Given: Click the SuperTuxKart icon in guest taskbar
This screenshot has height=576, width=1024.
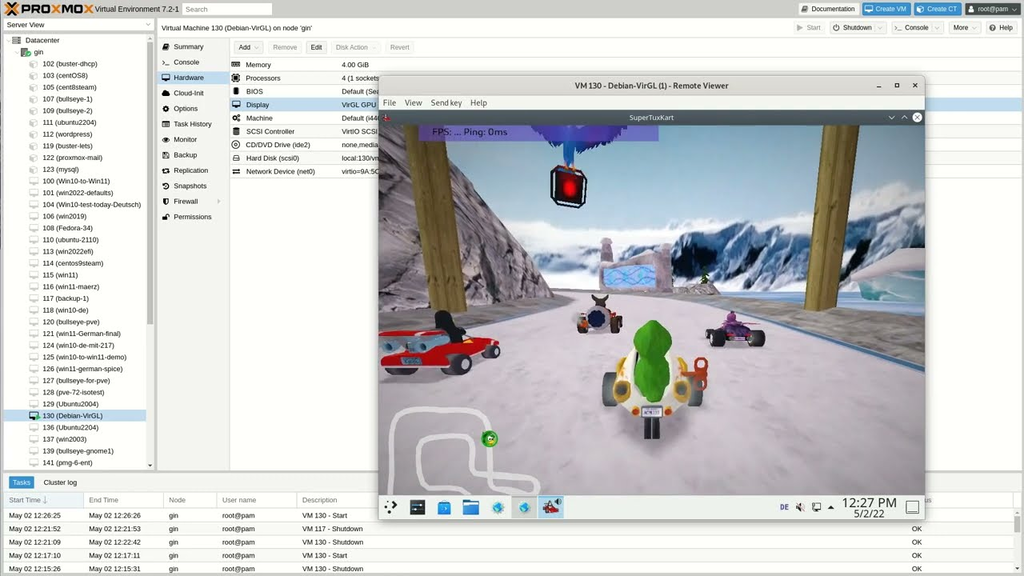Looking at the screenshot, I should coord(551,508).
